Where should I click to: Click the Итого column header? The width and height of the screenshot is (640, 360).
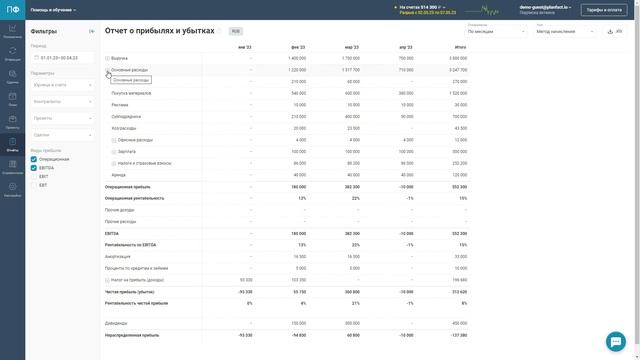point(460,47)
